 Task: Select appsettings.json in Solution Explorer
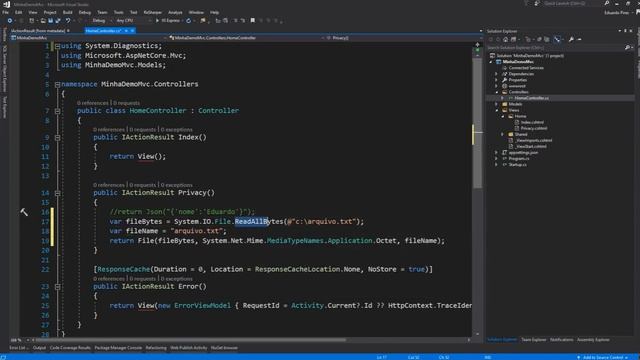click(x=523, y=153)
